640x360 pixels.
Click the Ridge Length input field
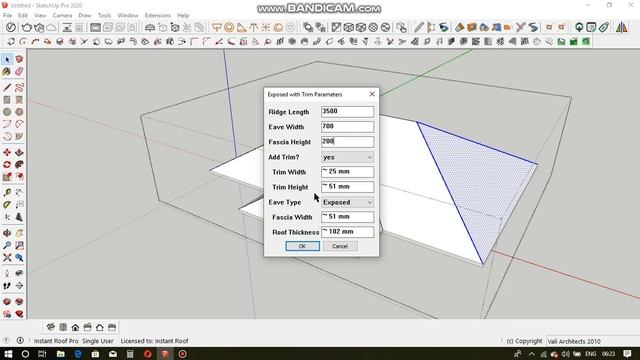[x=347, y=112]
